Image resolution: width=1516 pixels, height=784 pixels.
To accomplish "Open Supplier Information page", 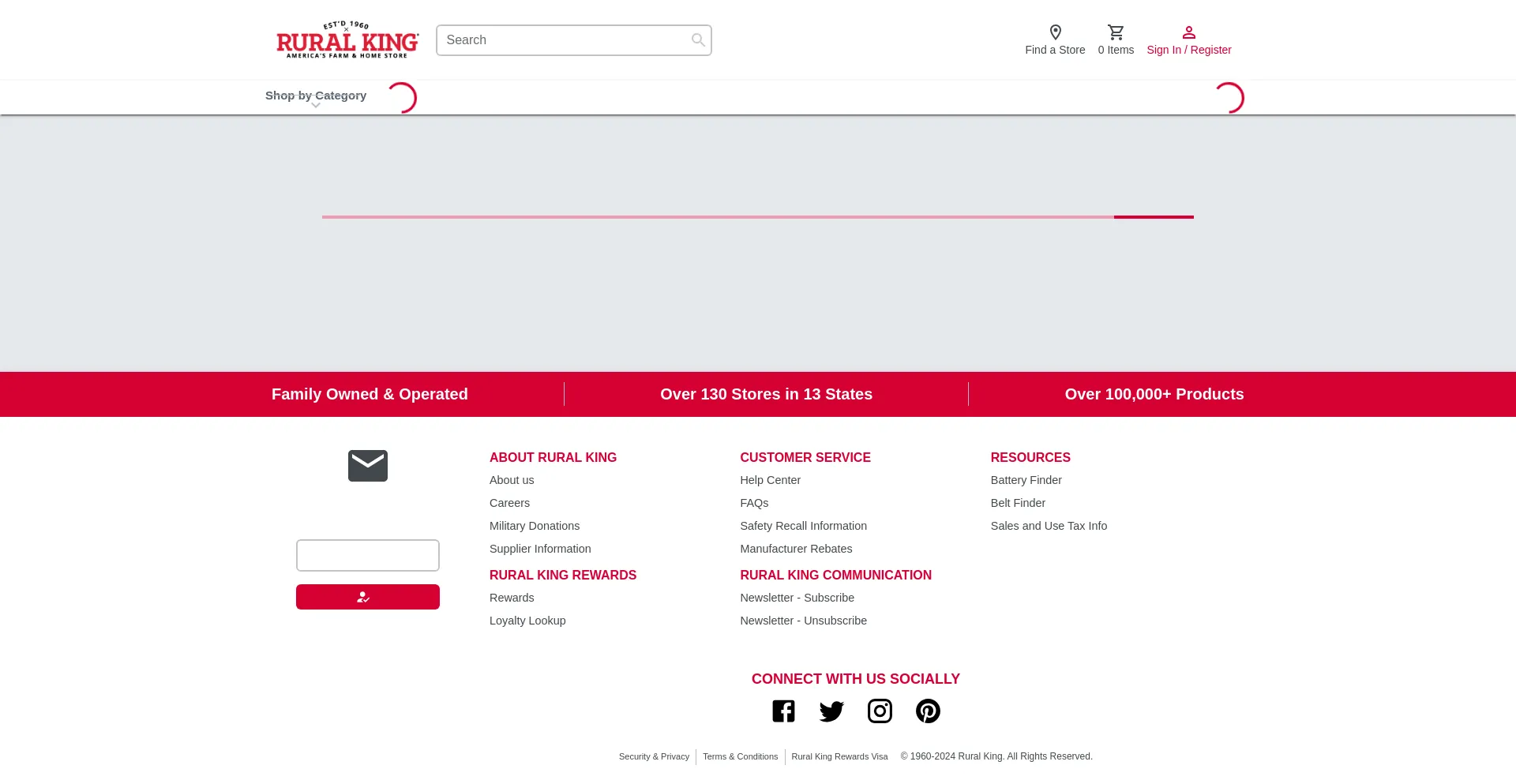I will [540, 549].
